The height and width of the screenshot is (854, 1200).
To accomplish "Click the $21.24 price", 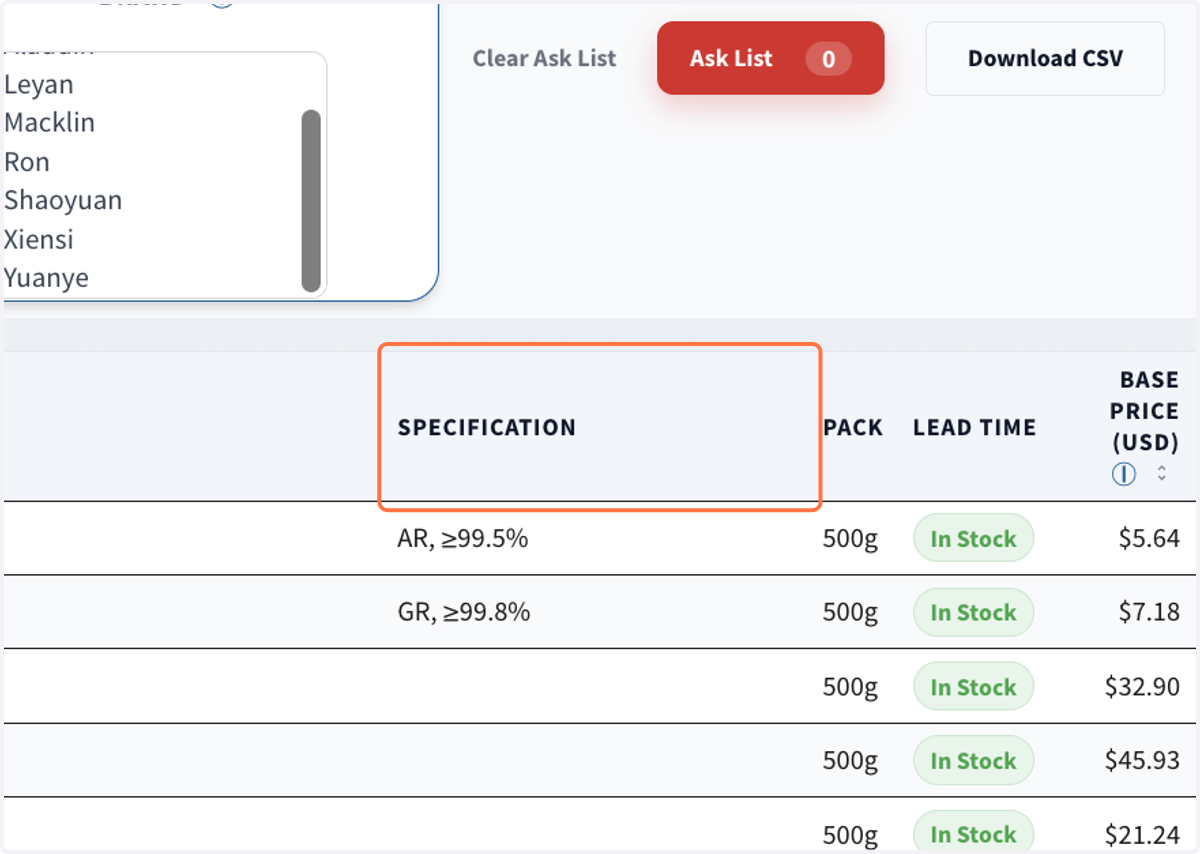I will [1142, 834].
